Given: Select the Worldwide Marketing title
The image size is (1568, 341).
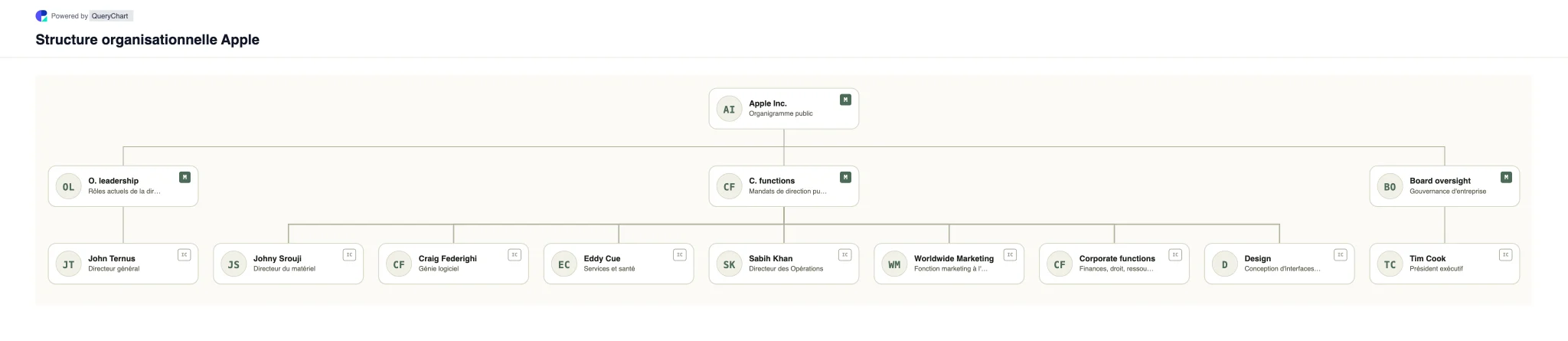Looking at the screenshot, I should (x=954, y=258).
